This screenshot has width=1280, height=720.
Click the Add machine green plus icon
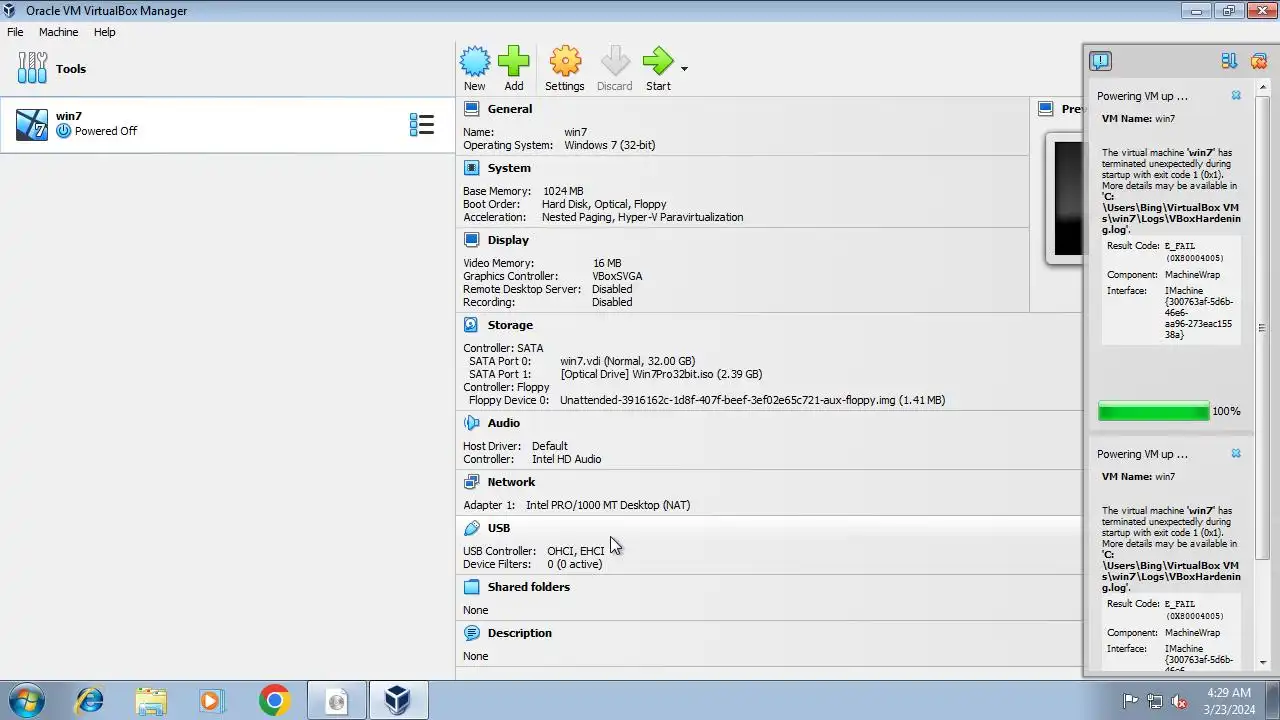tap(513, 62)
